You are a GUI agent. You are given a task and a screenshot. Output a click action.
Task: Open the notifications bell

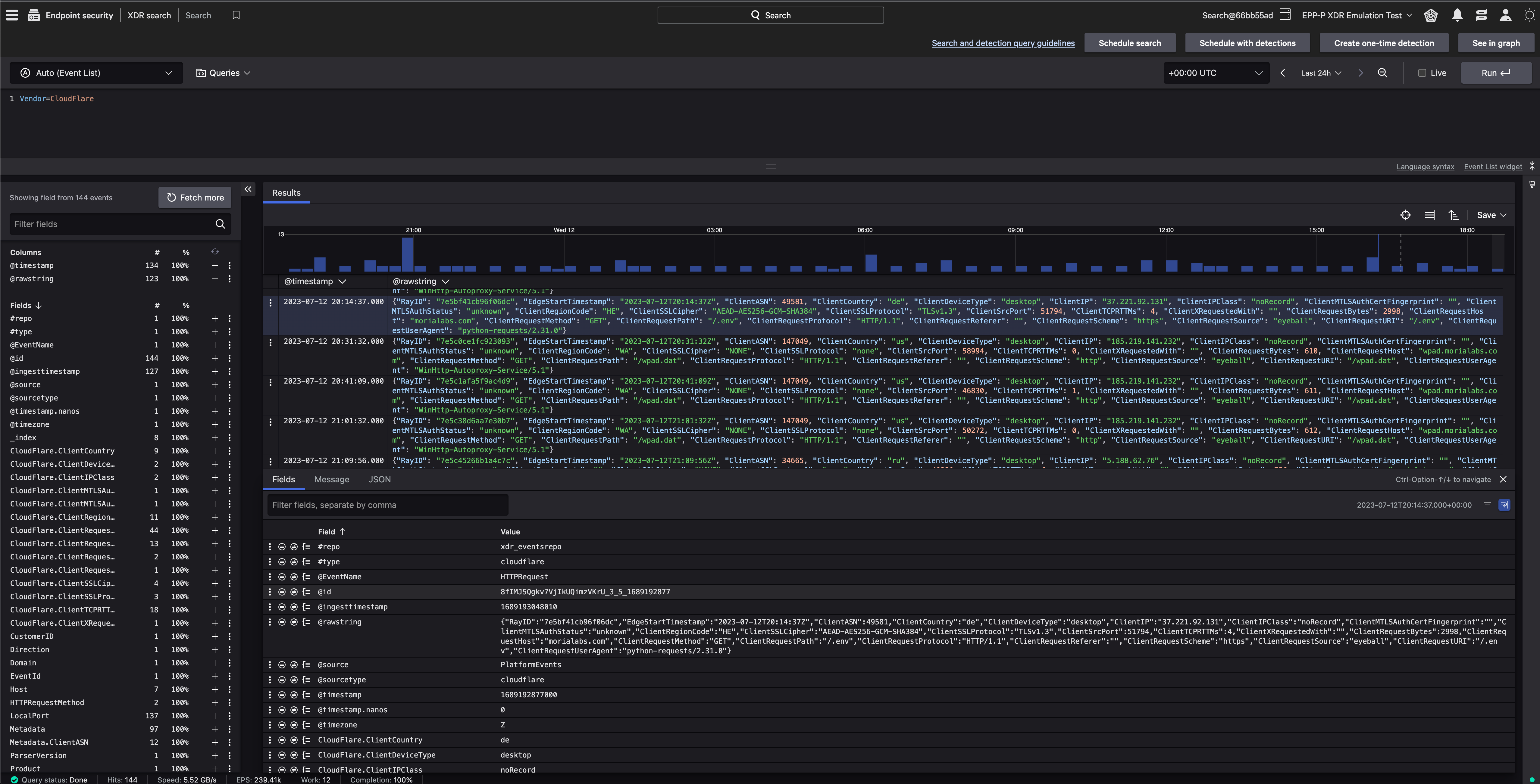[x=1457, y=16]
